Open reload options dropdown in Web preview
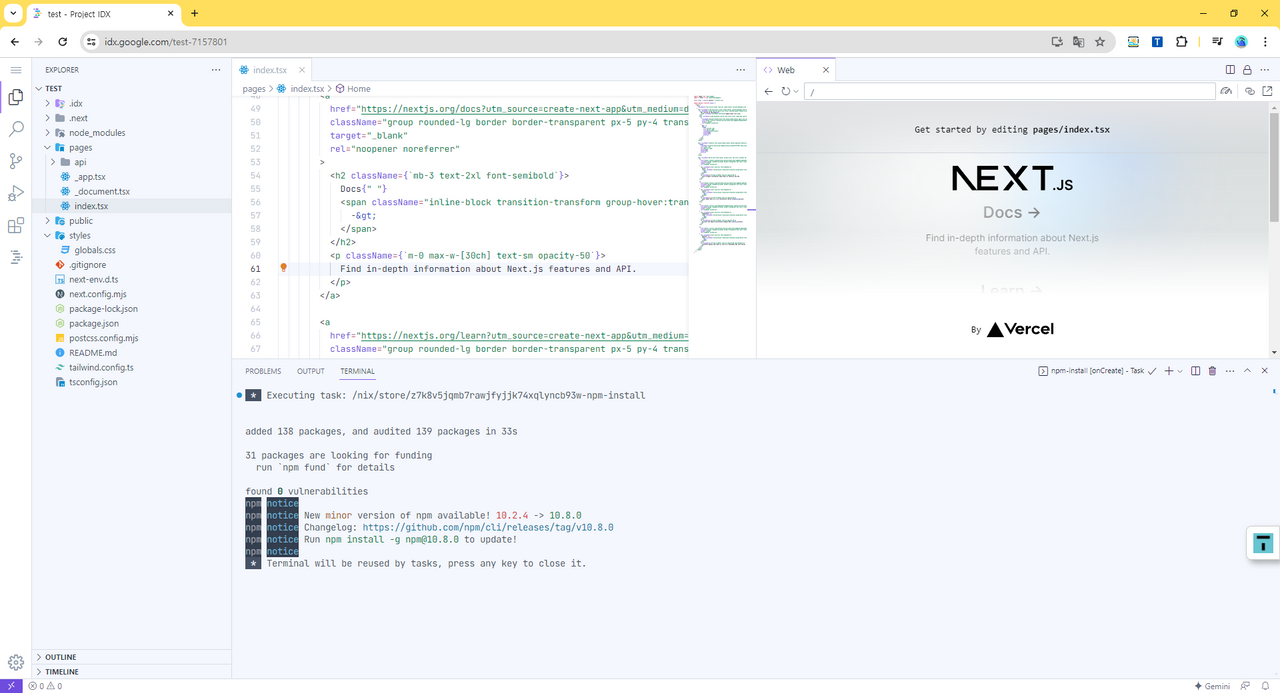1280x693 pixels. pyautogui.click(x=796, y=91)
